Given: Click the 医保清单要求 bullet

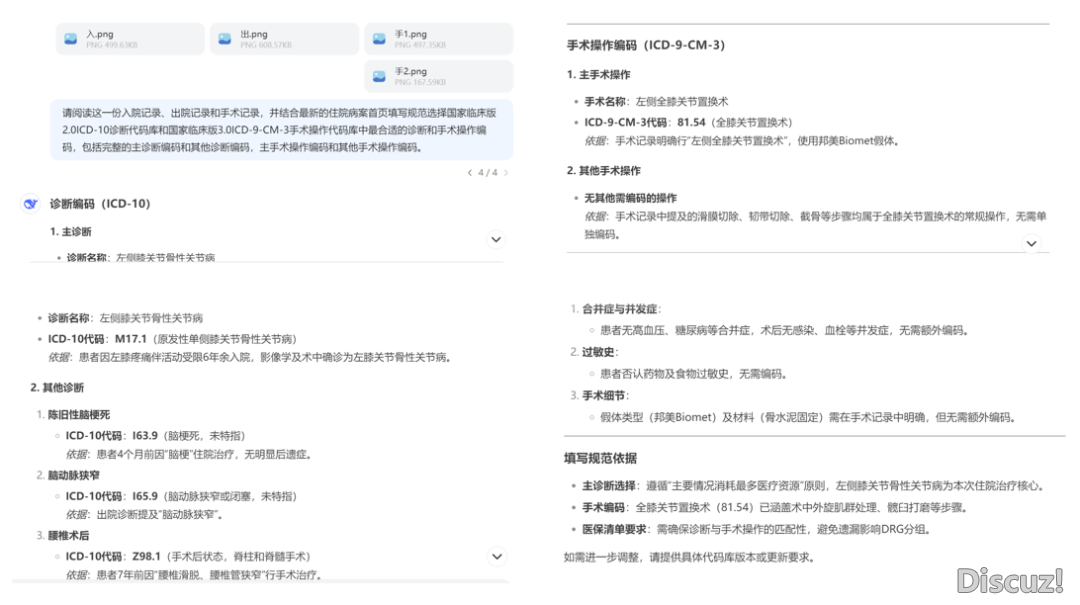Looking at the screenshot, I should [756, 530].
